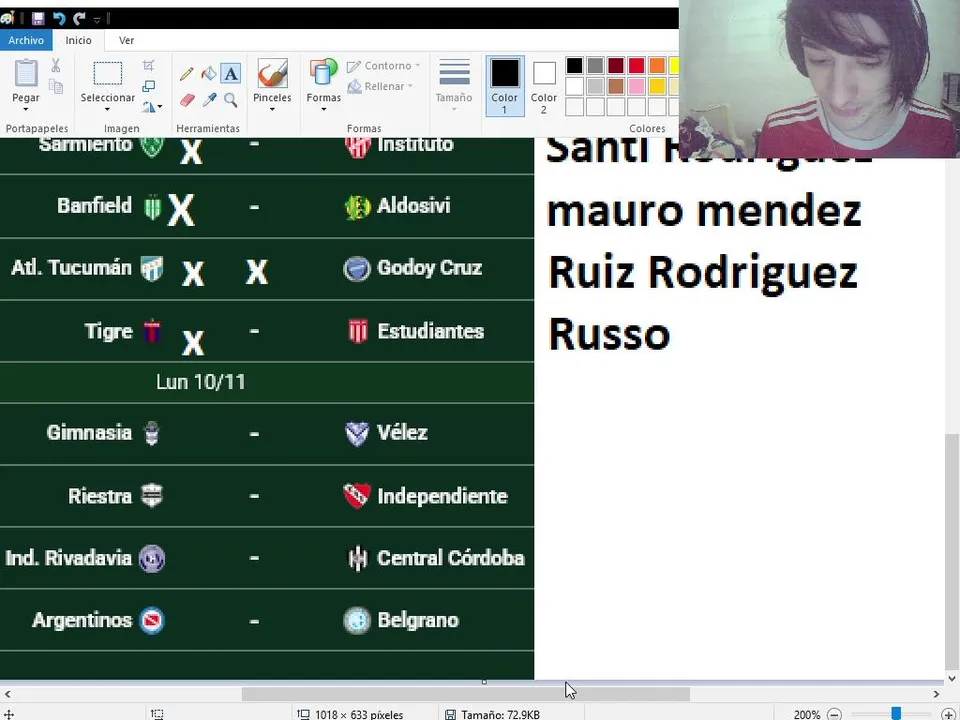Pick the dark red color swatch
The image size is (960, 720).
pyautogui.click(x=616, y=66)
